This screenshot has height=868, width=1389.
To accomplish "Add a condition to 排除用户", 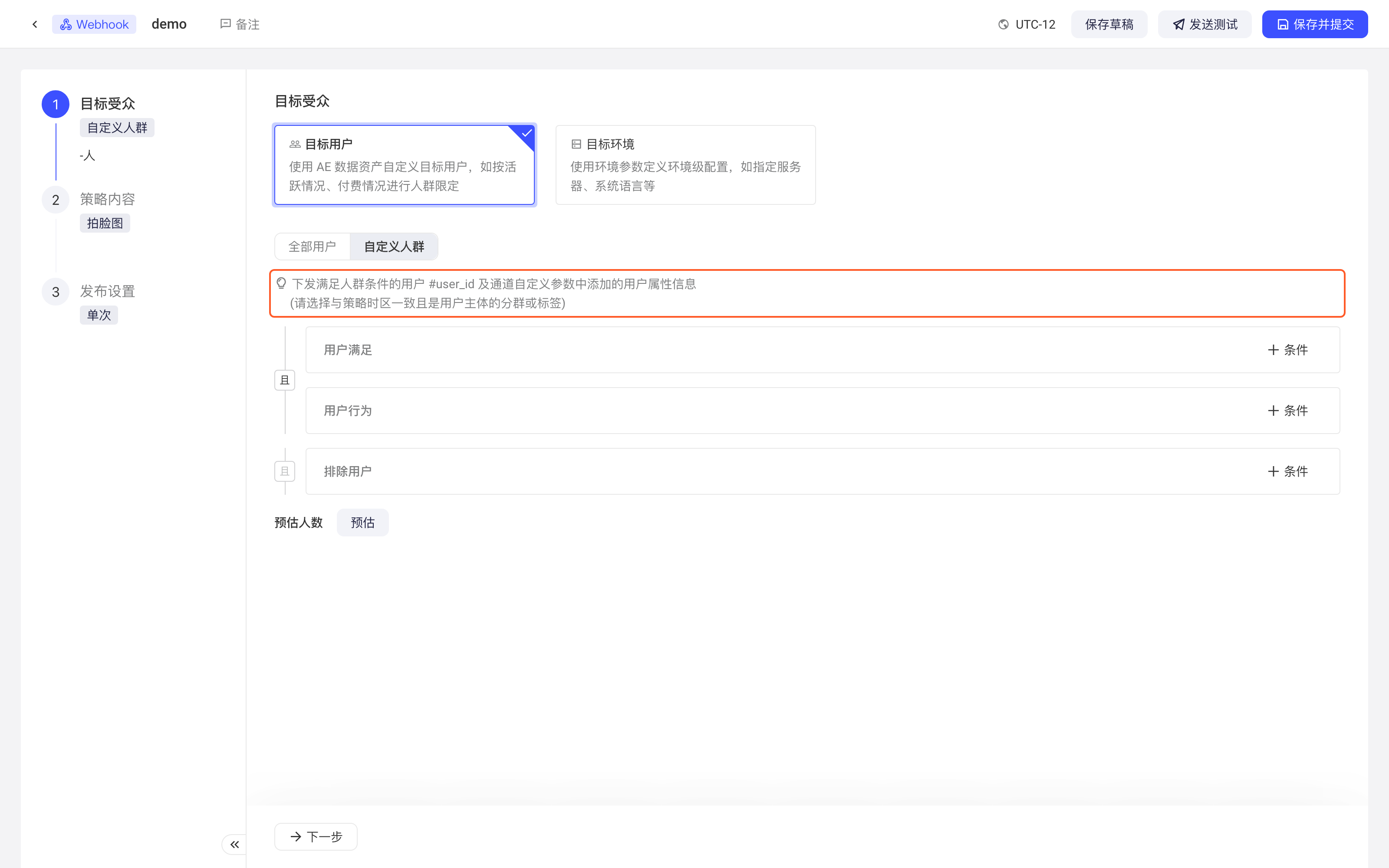I will (1287, 471).
